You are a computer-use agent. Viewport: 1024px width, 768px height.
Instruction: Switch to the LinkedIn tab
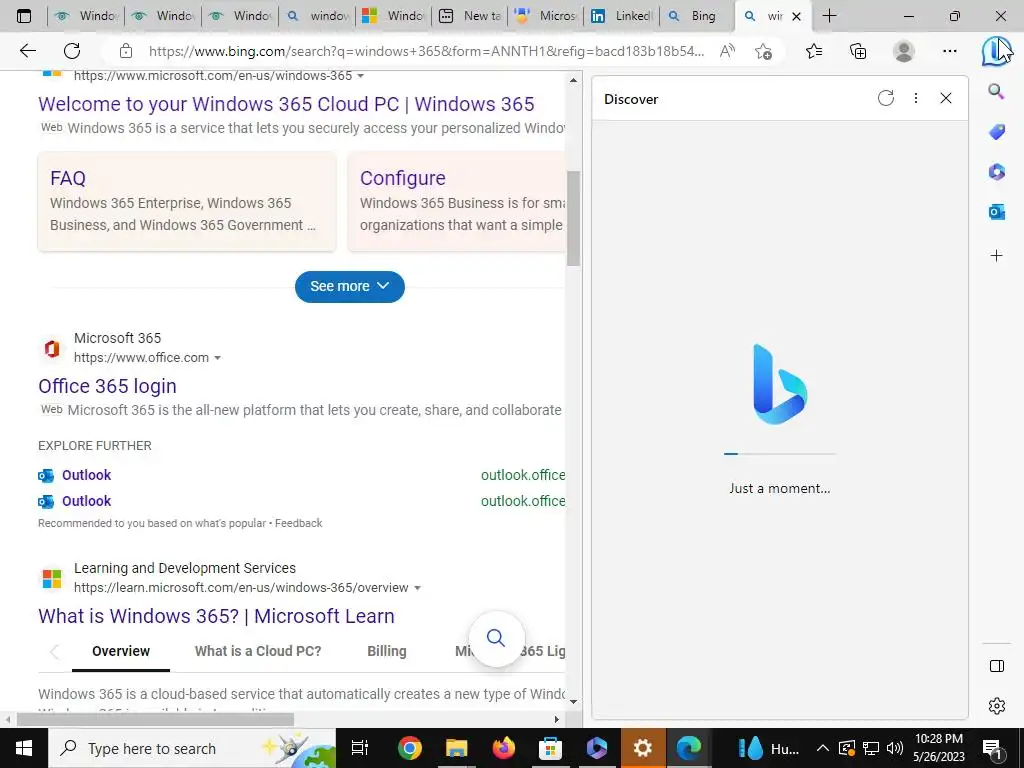(x=621, y=16)
